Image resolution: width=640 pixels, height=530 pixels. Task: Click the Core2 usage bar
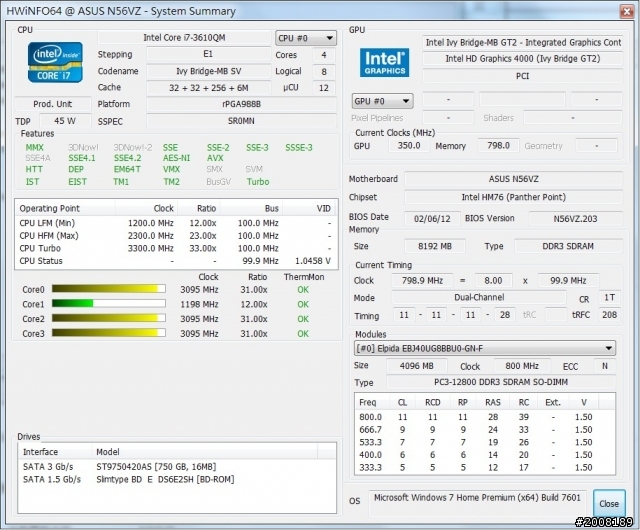coord(109,318)
